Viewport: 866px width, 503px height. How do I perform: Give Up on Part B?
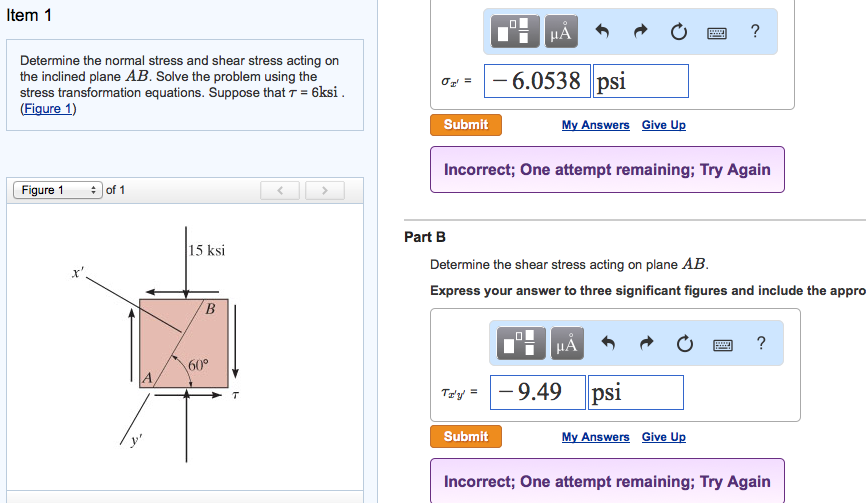(663, 437)
